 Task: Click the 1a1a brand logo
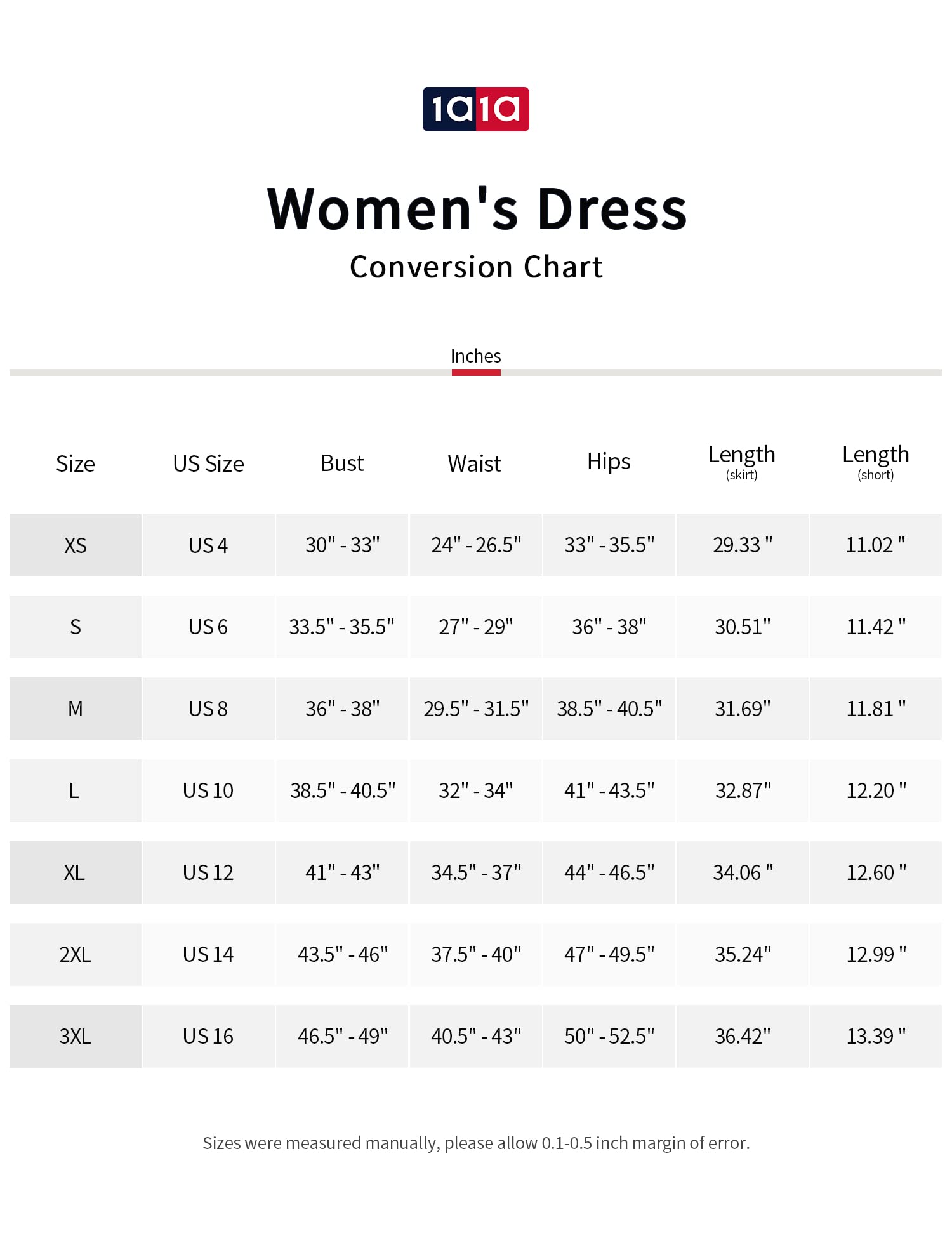tap(475, 109)
